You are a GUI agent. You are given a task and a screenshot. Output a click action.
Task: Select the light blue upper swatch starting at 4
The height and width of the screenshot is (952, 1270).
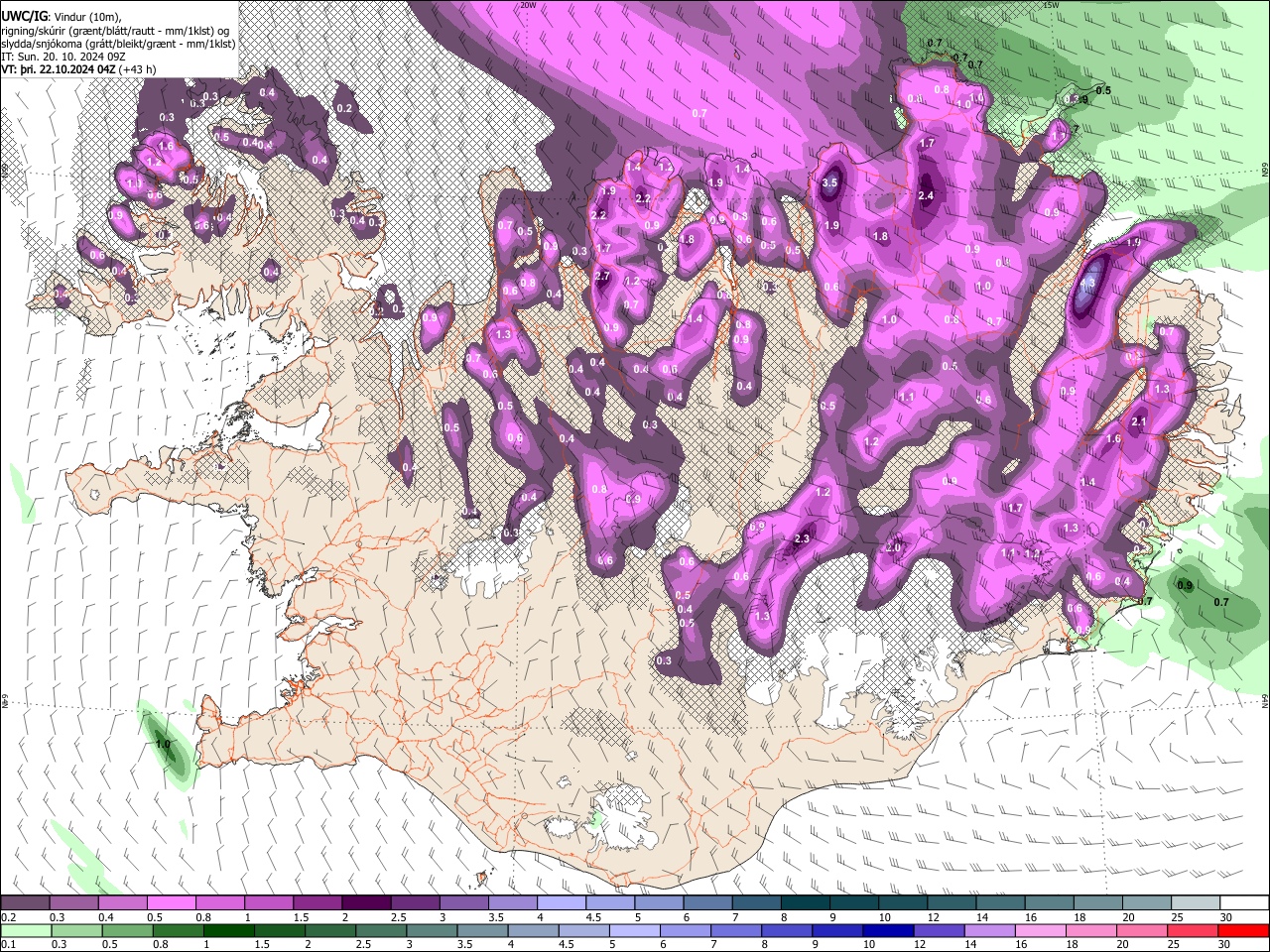(x=562, y=903)
